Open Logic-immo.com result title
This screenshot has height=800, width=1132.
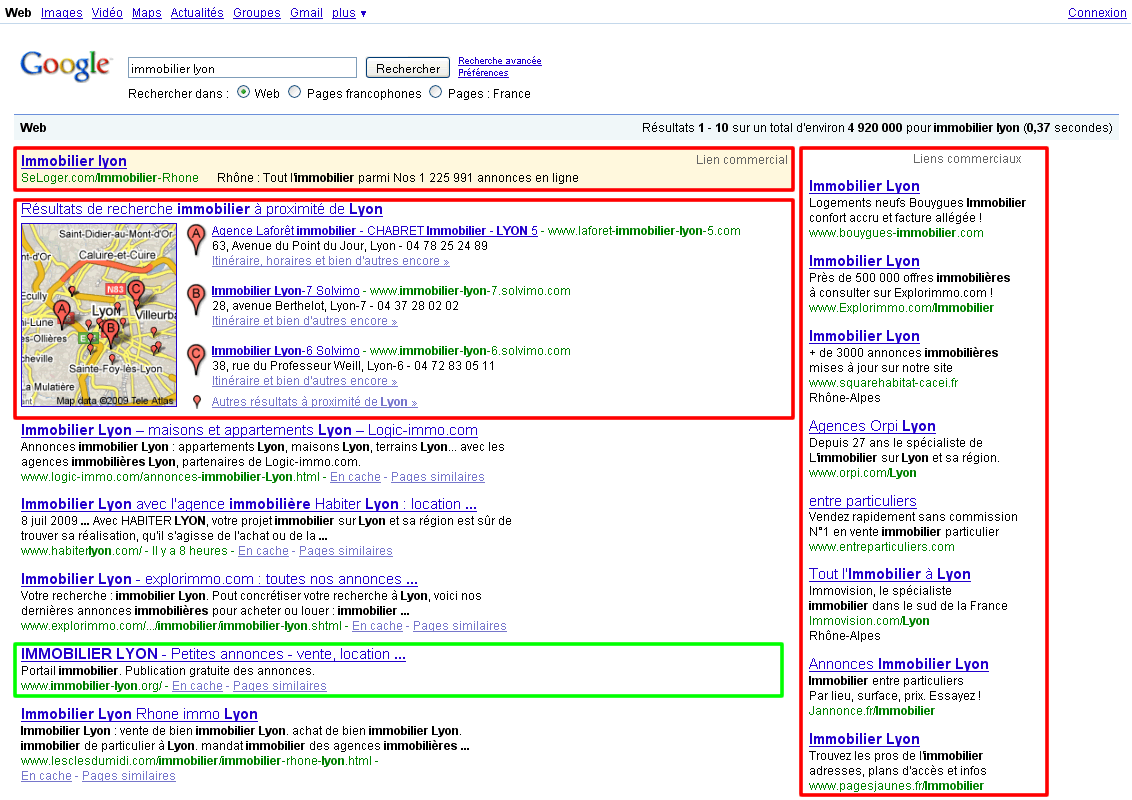pyautogui.click(x=249, y=430)
